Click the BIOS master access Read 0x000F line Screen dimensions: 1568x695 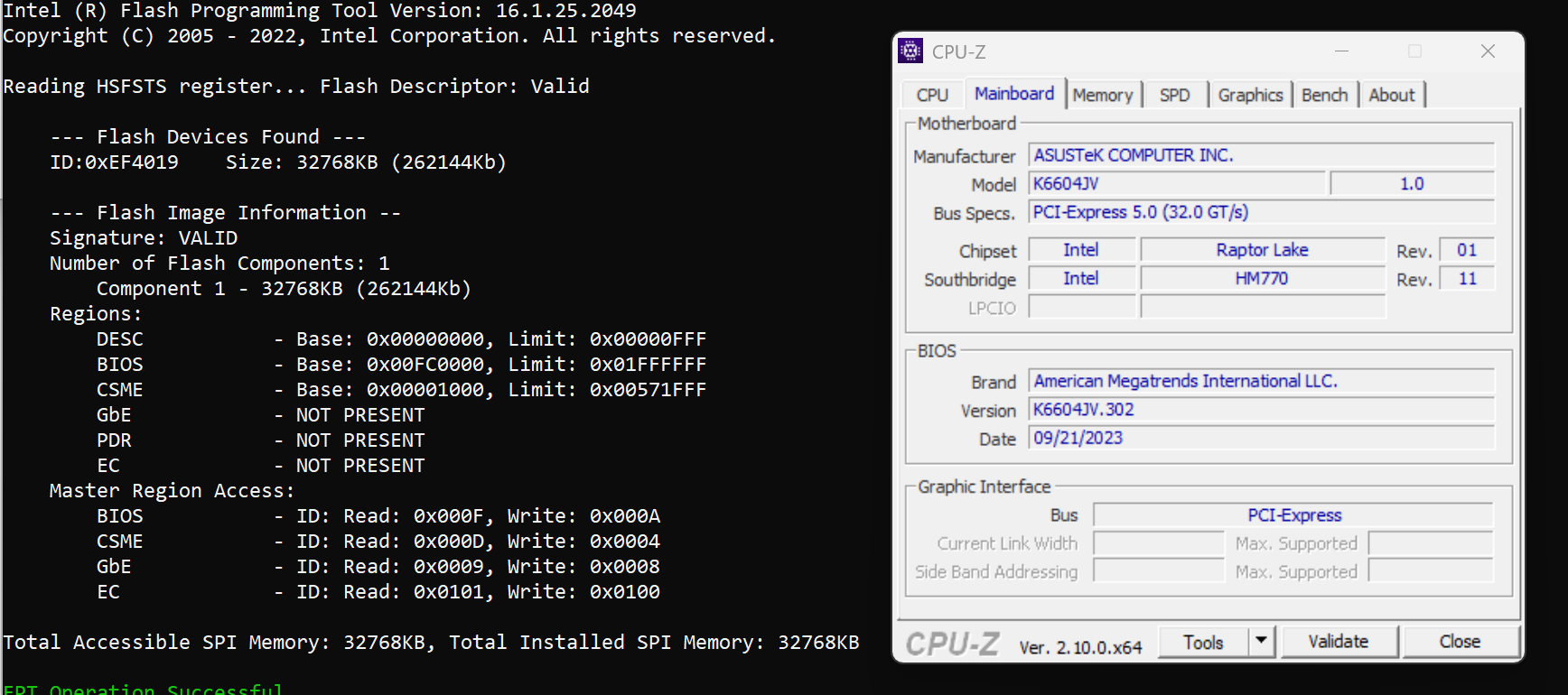click(378, 516)
